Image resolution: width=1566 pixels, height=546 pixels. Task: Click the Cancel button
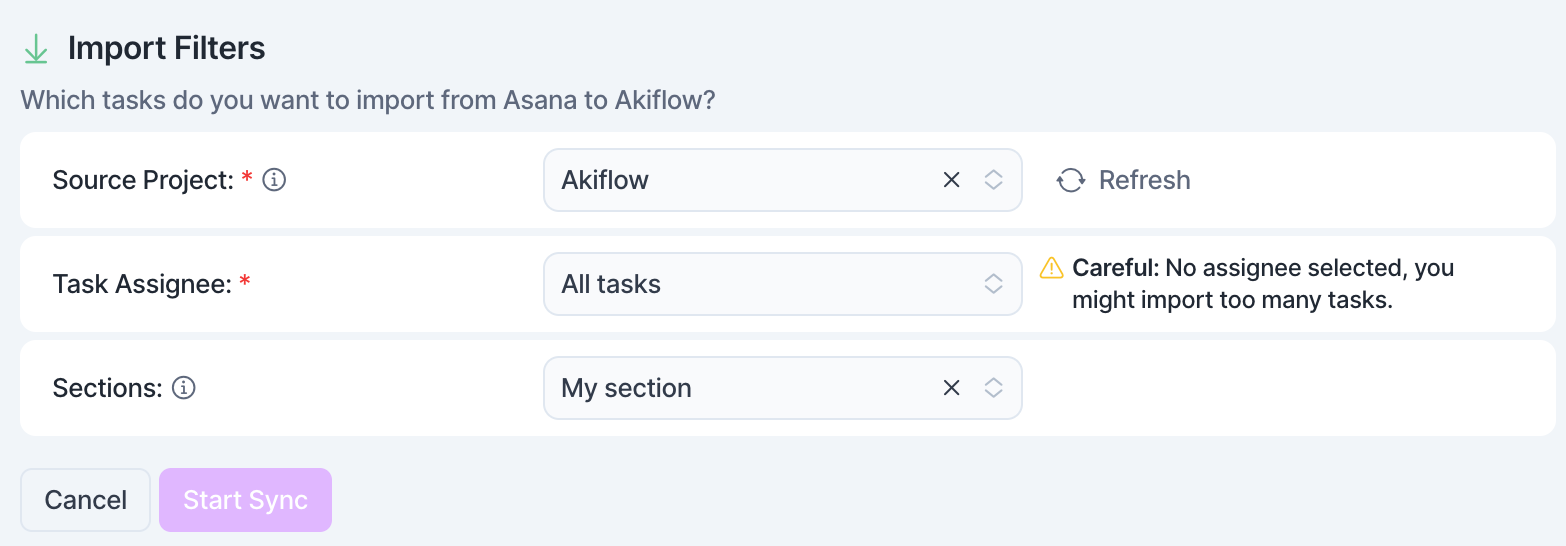coord(86,500)
